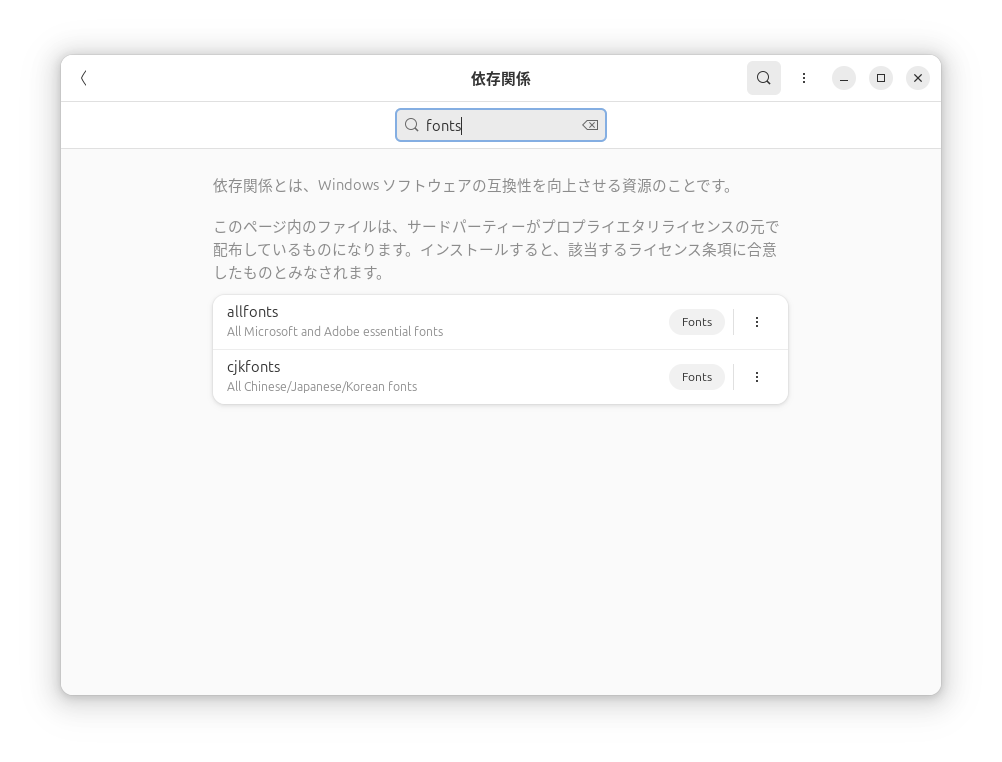Go back with the header back arrow

[x=84, y=78]
